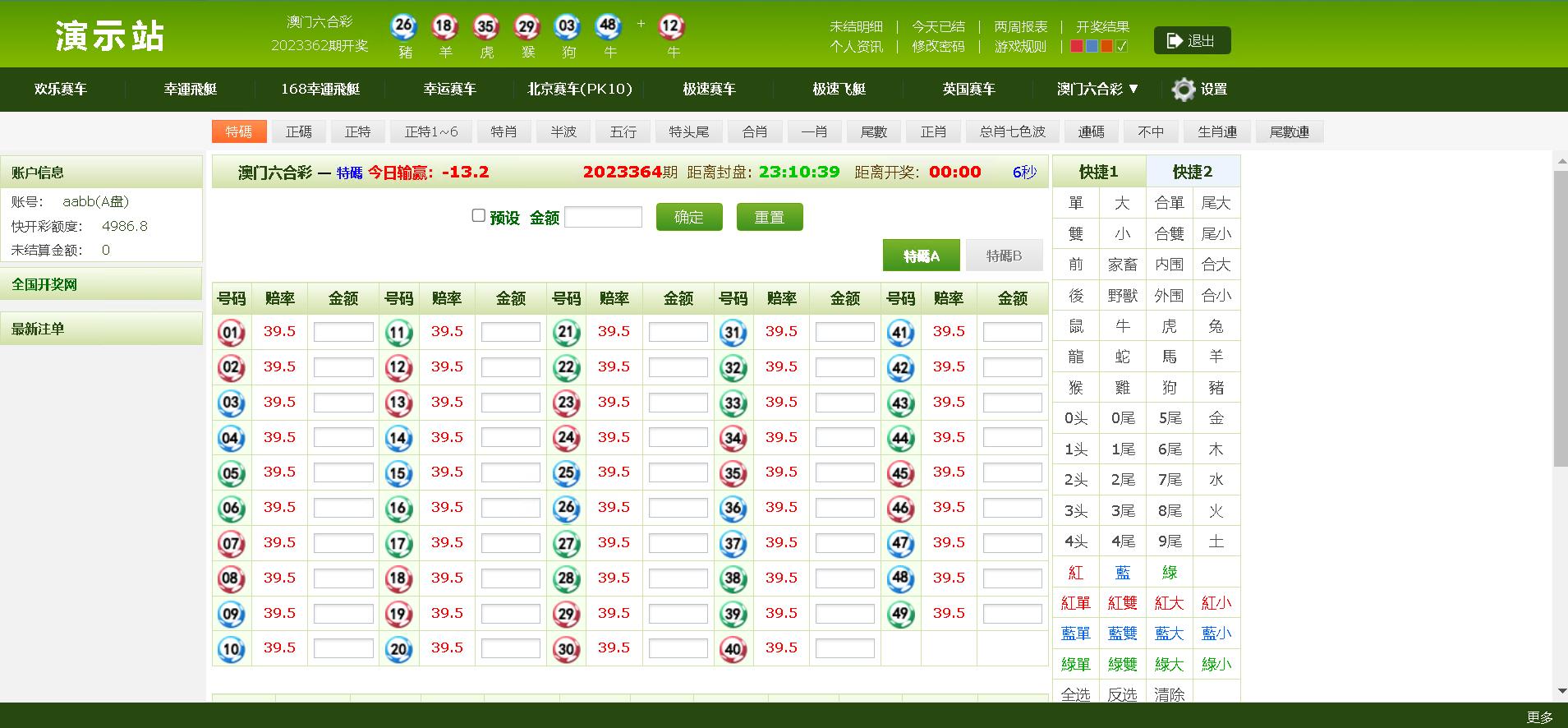Click the green 确定 button
The width and height of the screenshot is (1568, 728).
(689, 217)
